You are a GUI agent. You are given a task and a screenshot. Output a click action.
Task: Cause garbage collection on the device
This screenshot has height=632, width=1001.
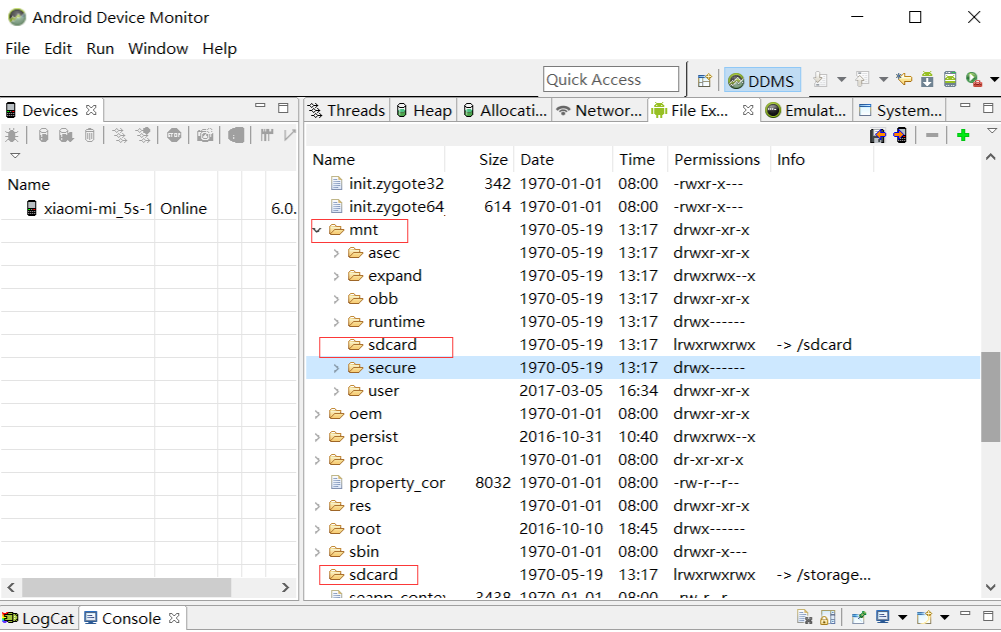[x=90, y=135]
